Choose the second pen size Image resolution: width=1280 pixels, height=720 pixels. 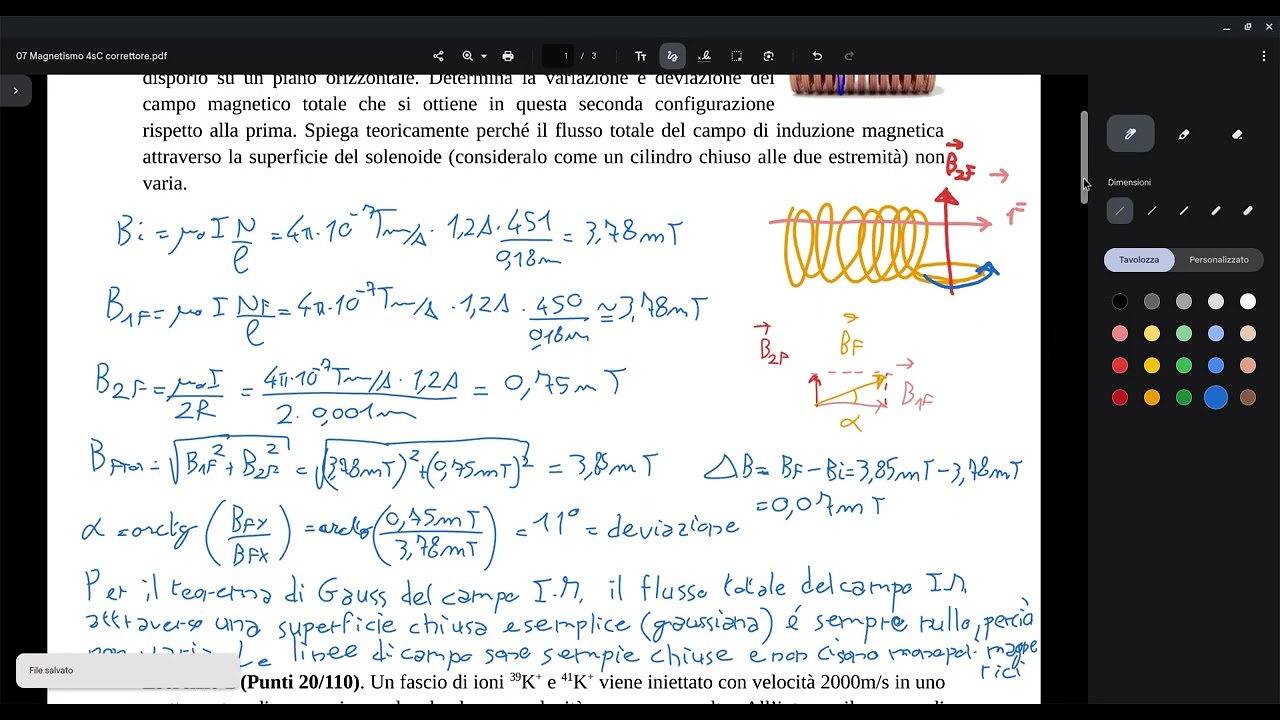click(x=1152, y=211)
